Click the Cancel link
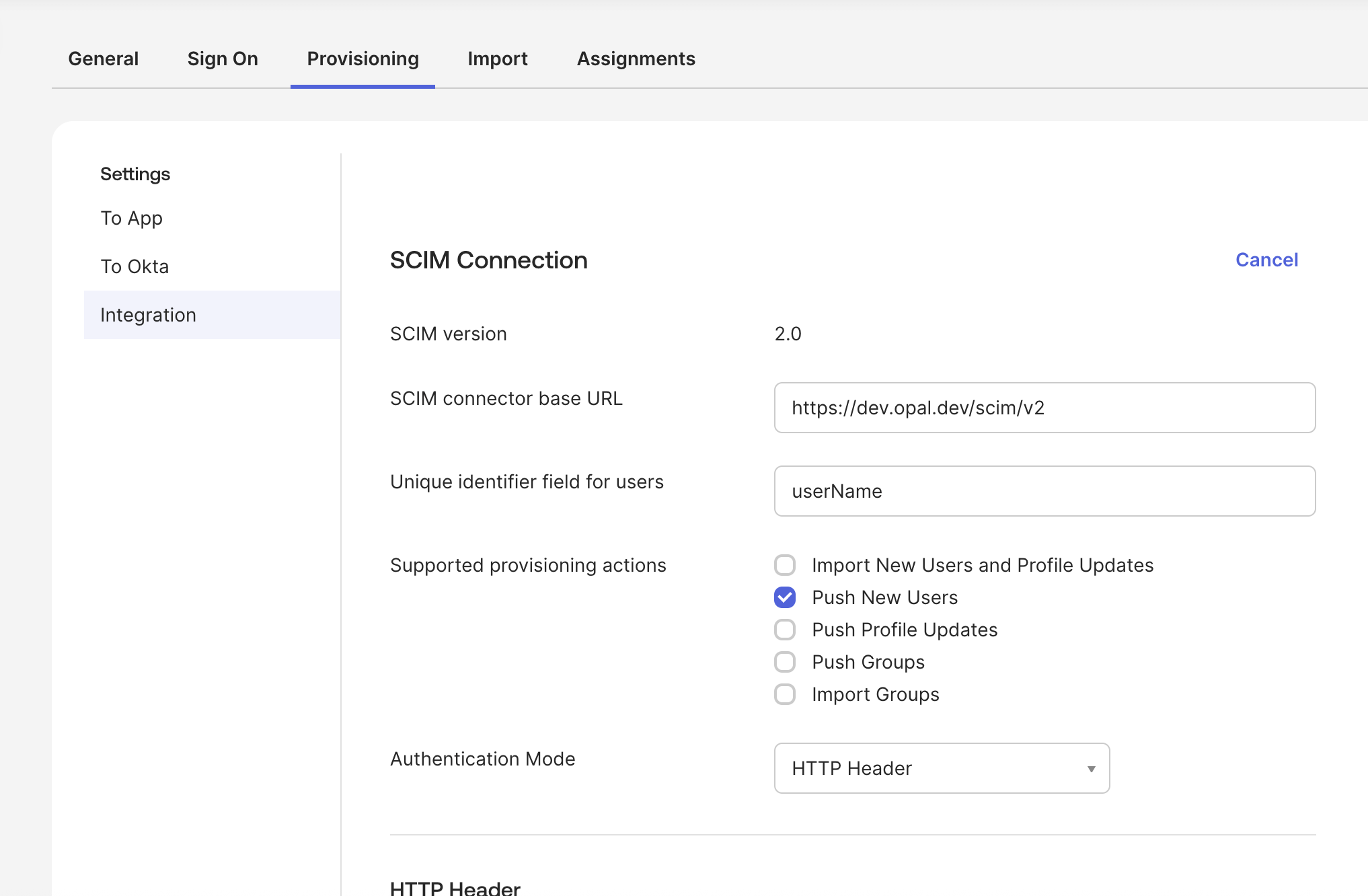Screen dimensions: 1368x896 point(1266,260)
